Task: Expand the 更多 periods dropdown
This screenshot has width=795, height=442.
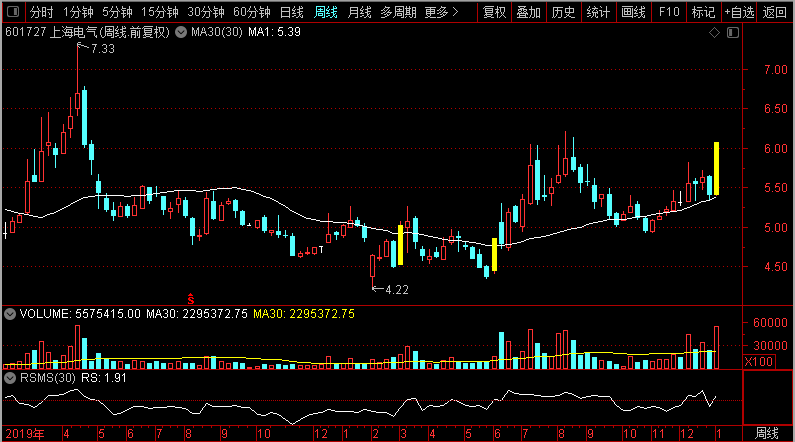Action: tap(441, 13)
